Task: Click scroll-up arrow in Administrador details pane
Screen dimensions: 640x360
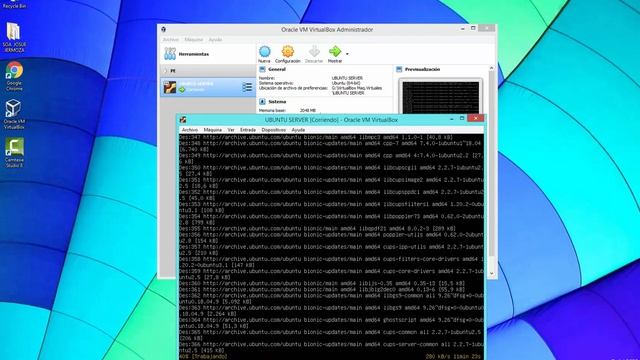Action: pyautogui.click(x=491, y=68)
